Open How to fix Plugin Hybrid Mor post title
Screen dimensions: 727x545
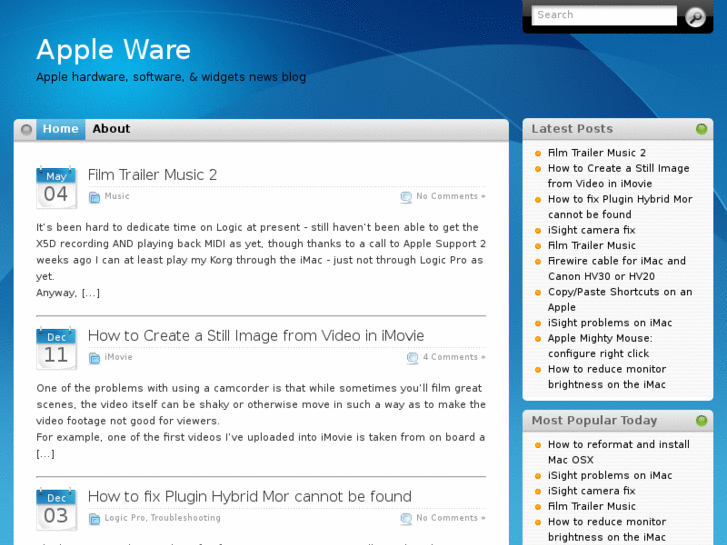click(x=249, y=496)
